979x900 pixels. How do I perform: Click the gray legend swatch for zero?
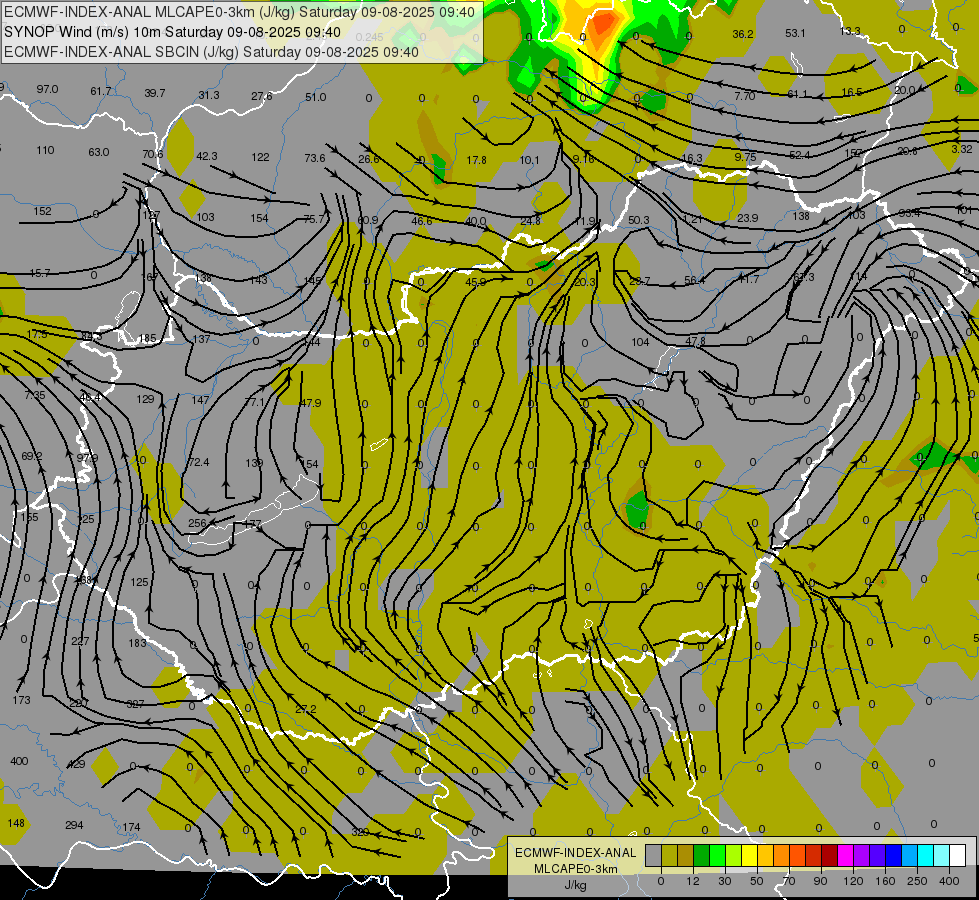pos(654,855)
